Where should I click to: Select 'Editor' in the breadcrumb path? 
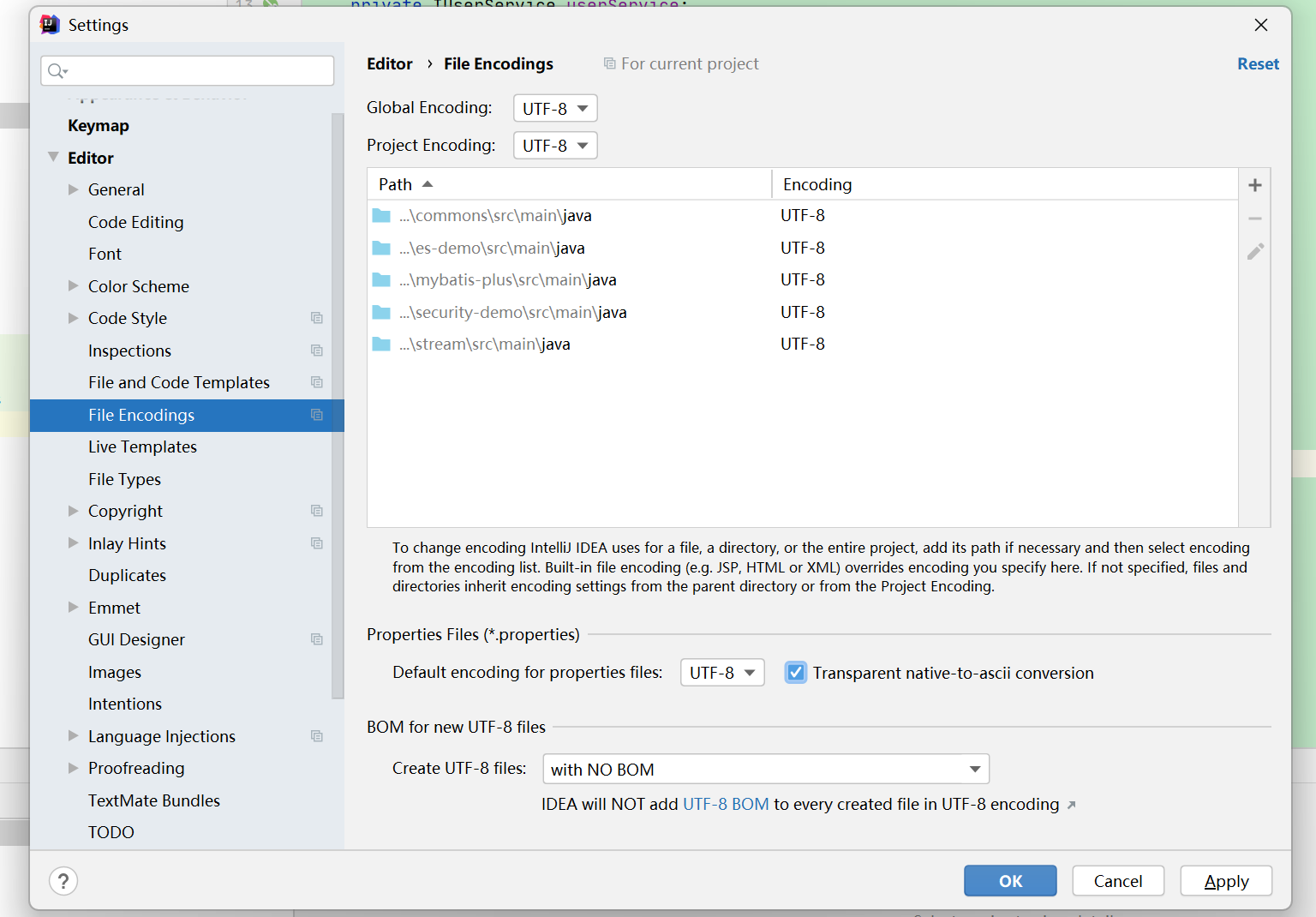pos(390,63)
